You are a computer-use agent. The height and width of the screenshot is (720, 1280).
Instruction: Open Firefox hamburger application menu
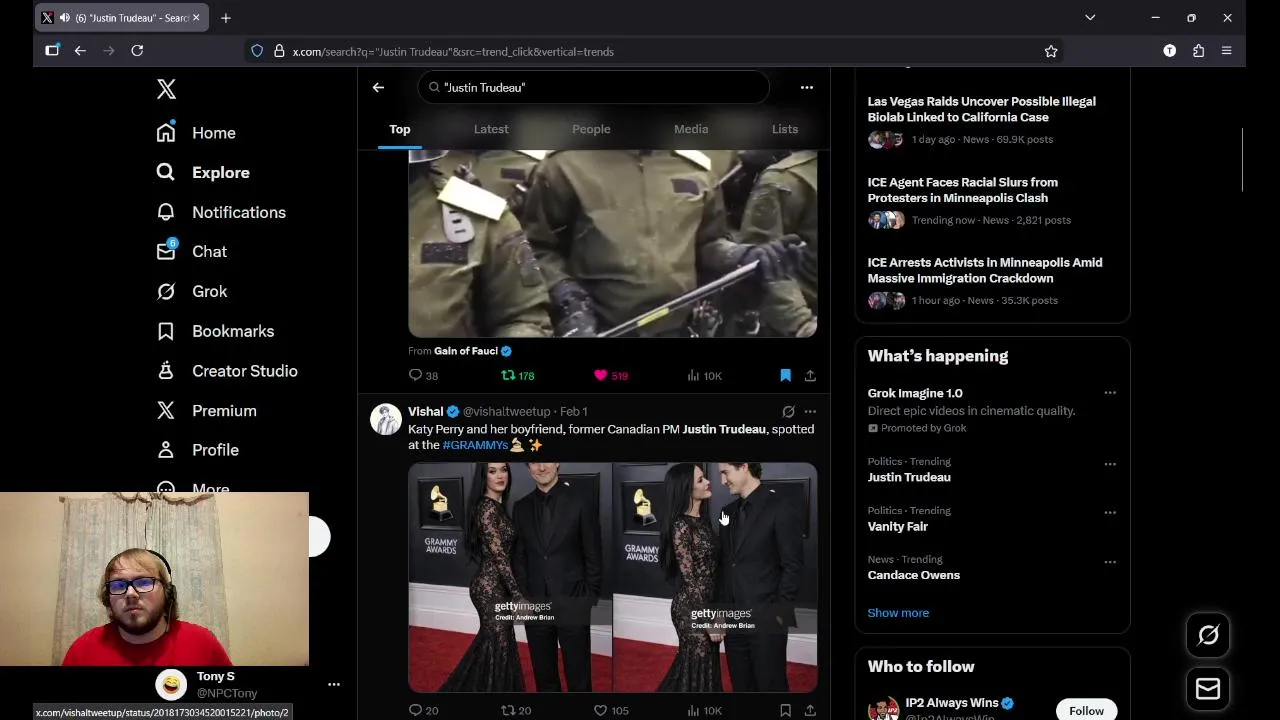[1227, 51]
